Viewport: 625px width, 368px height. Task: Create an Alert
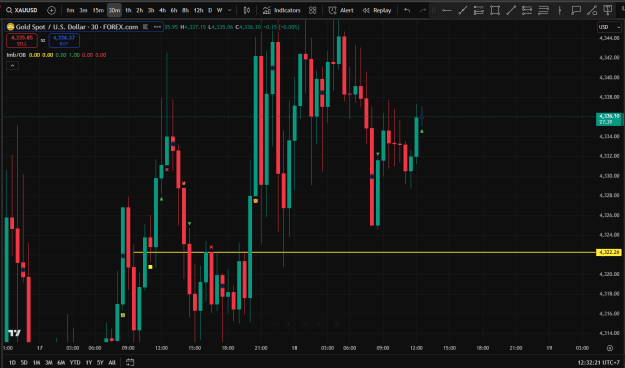(x=341, y=10)
